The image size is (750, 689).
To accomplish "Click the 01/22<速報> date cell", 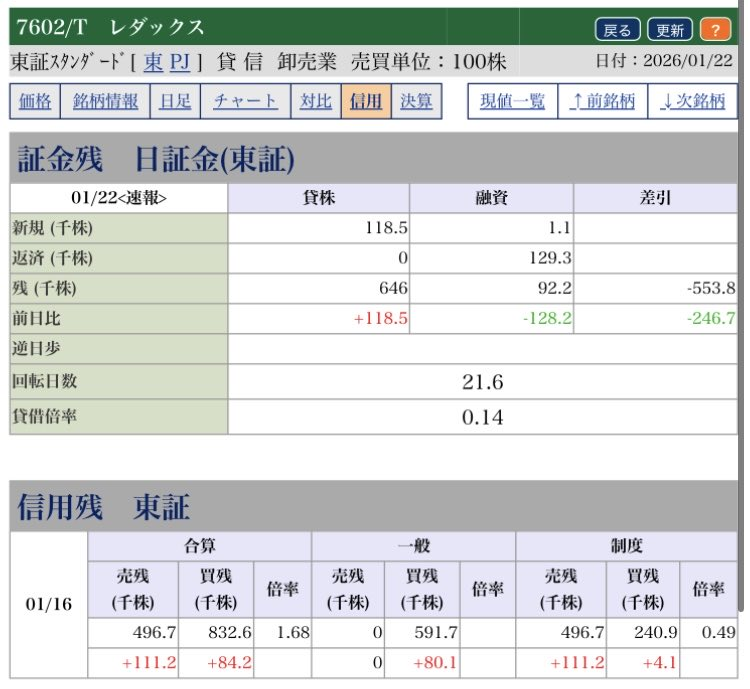I will pyautogui.click(x=119, y=198).
